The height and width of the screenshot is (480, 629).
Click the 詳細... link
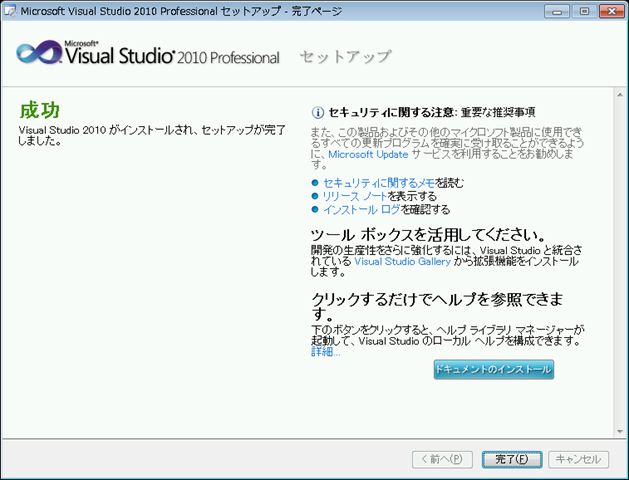(x=325, y=352)
